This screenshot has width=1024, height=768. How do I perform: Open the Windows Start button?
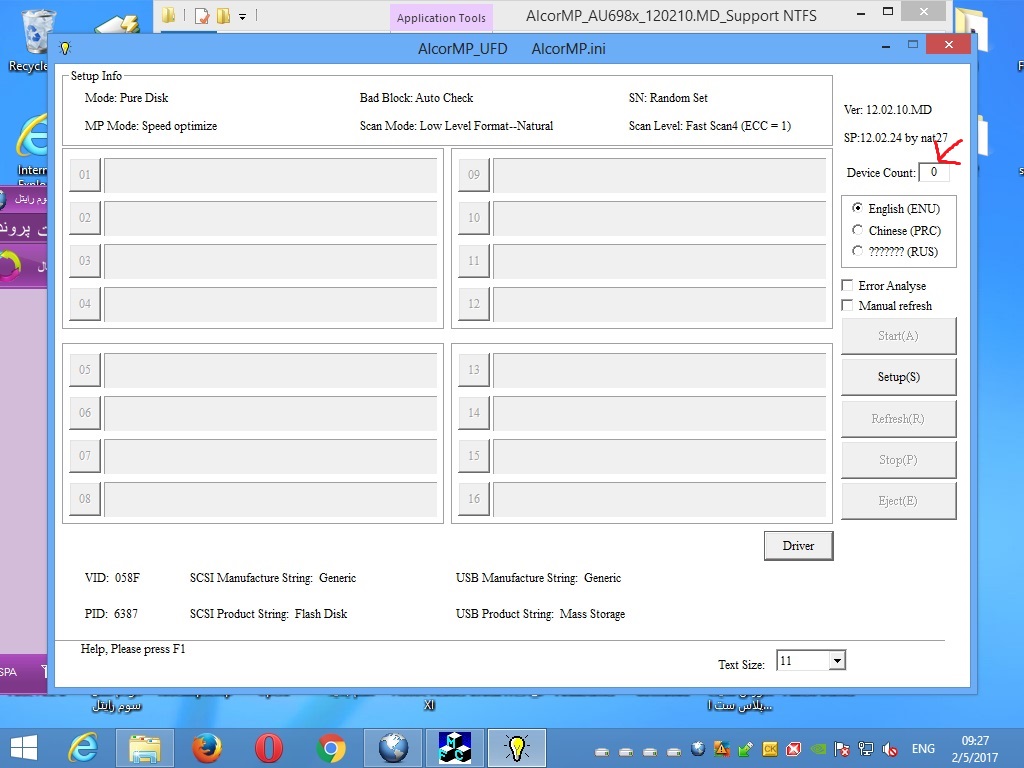(24, 748)
